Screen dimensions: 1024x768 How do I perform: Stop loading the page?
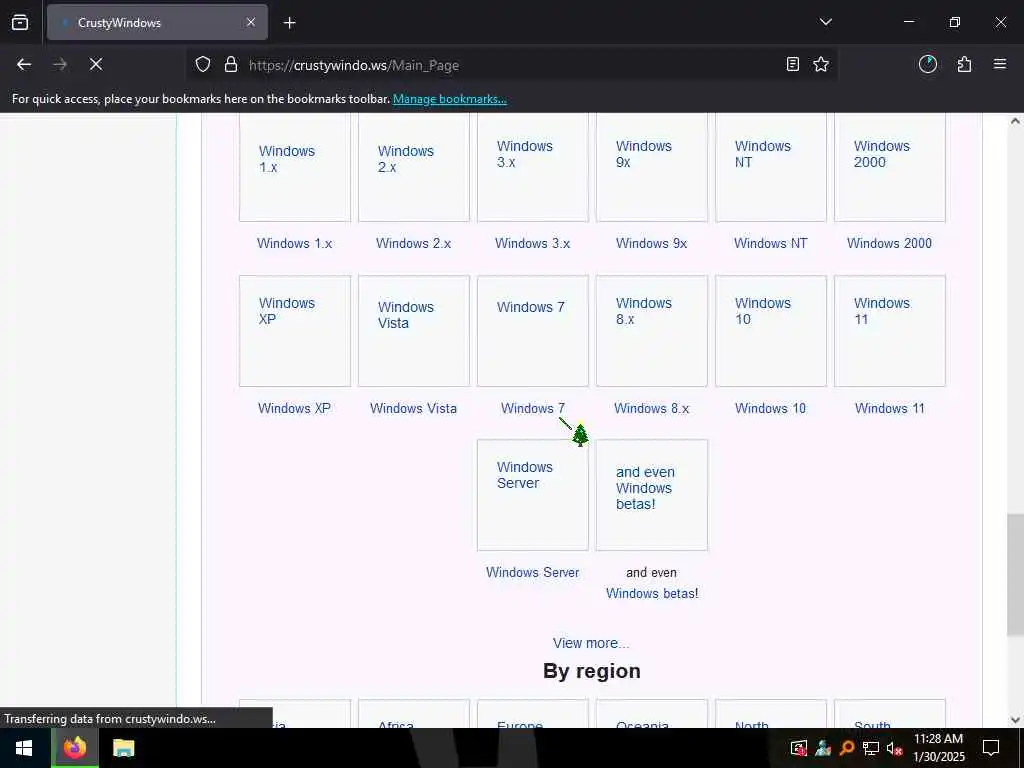96,64
